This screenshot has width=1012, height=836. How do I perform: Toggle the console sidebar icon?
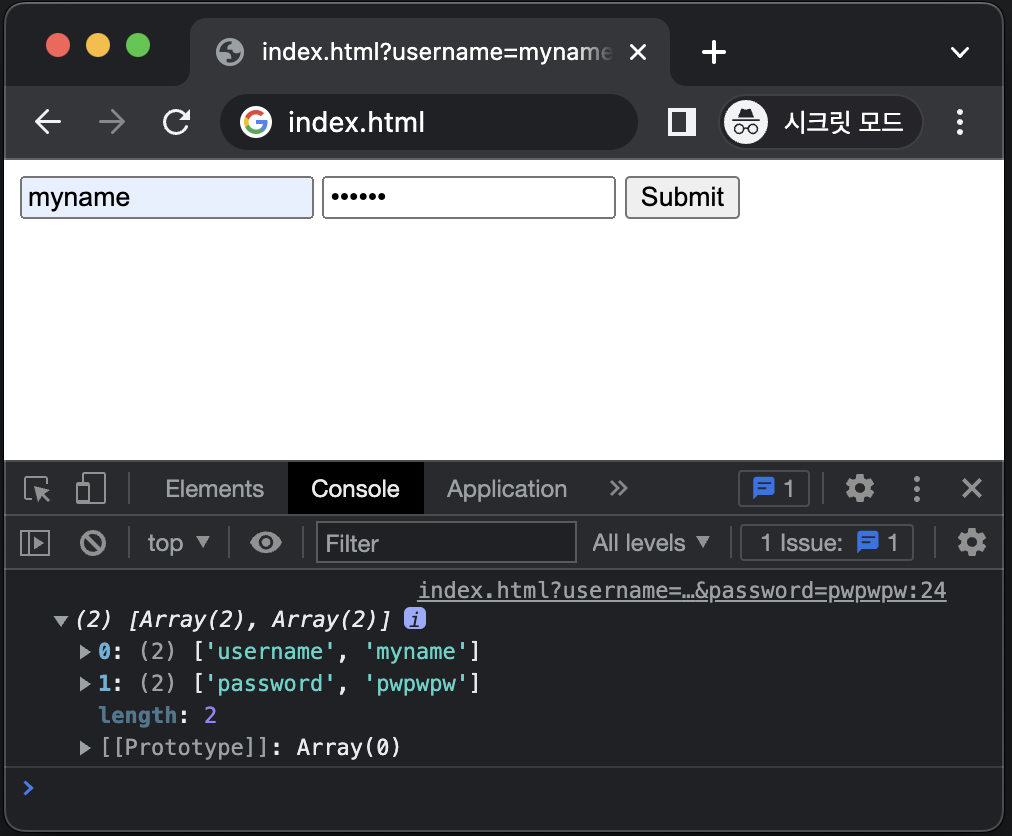pos(35,543)
